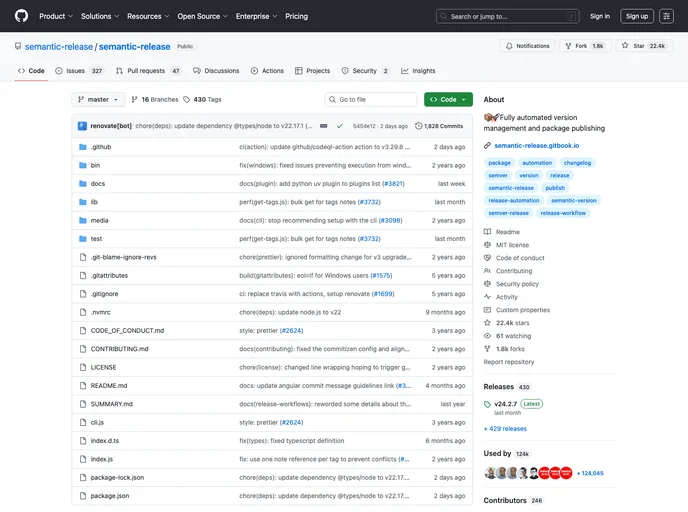Switch to the Actions tab
Screen dimensions: 688x512
pyautogui.click(x=267, y=71)
